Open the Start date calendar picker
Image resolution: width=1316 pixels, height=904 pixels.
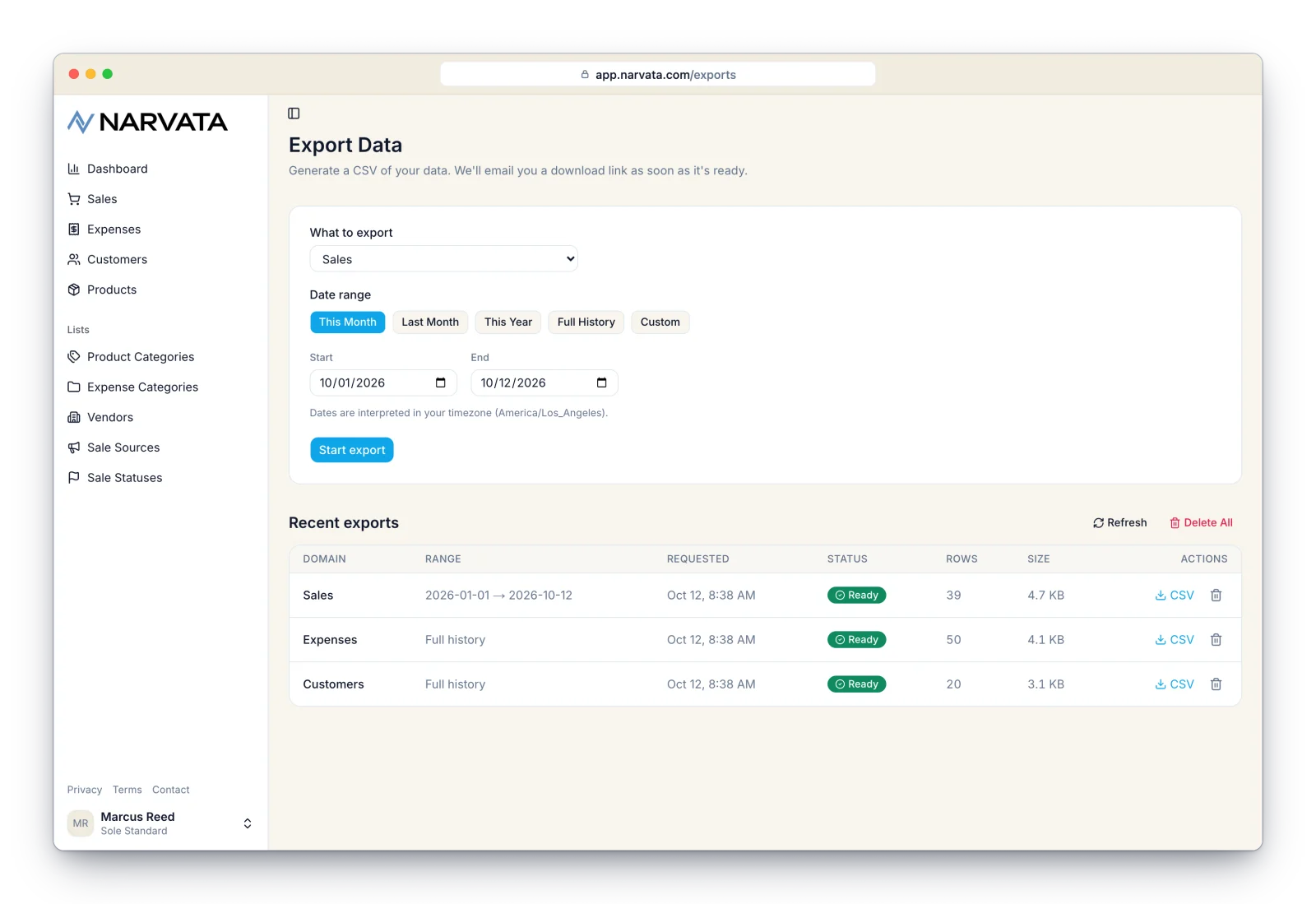point(441,382)
